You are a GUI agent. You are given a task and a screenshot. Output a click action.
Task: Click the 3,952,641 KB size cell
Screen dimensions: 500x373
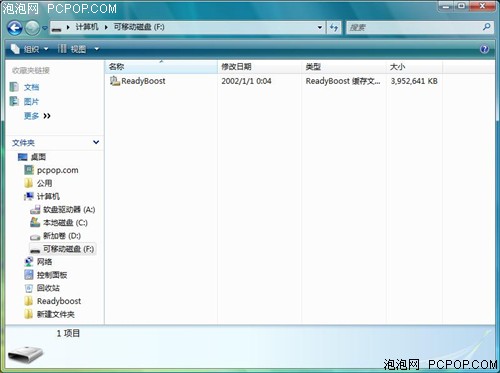click(x=414, y=81)
